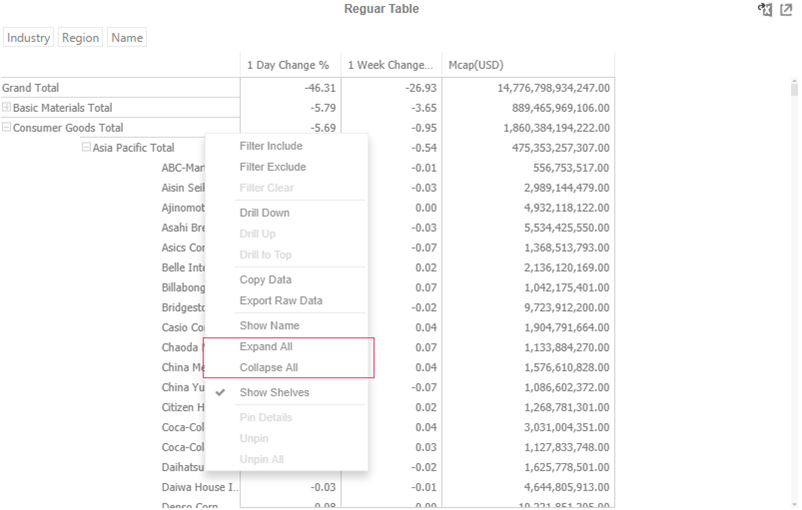Choose Export Raw Data option
The width and height of the screenshot is (802, 510).
coord(280,301)
